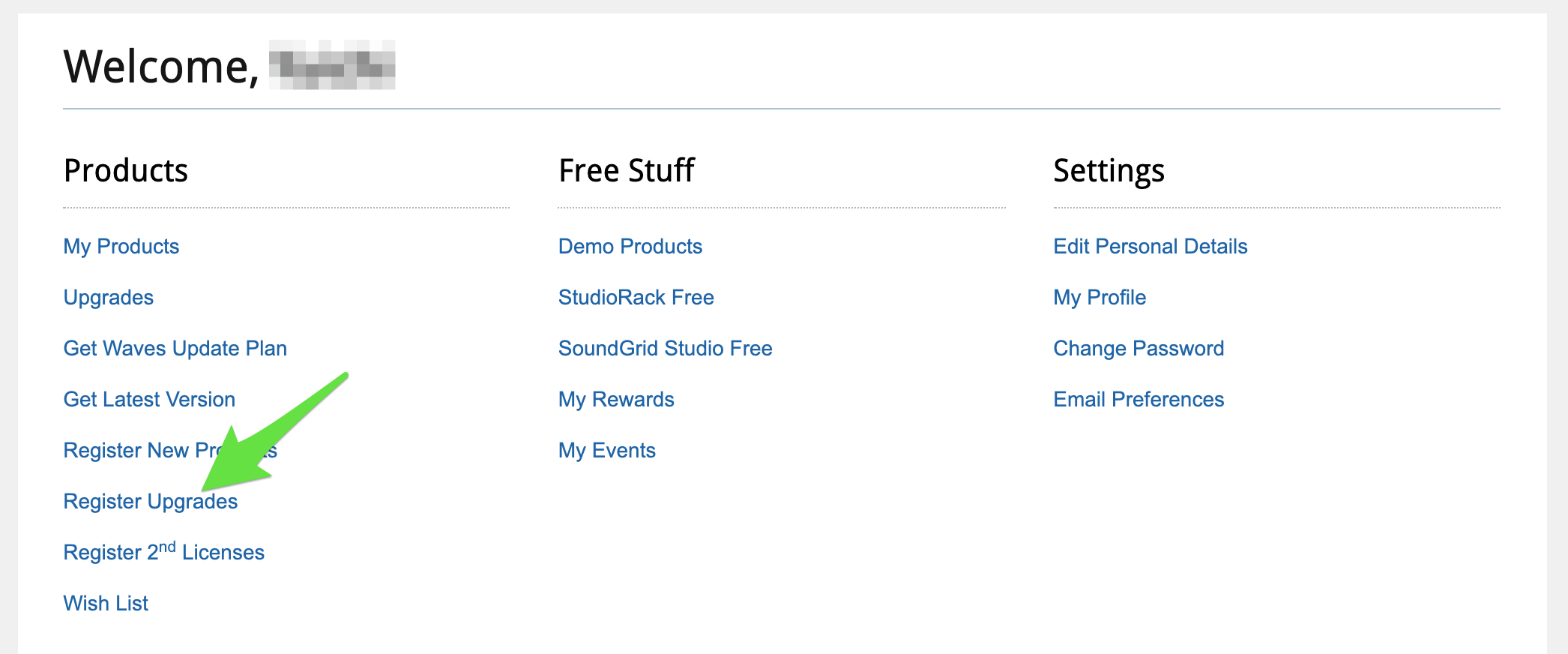Open the My Products link

click(121, 247)
